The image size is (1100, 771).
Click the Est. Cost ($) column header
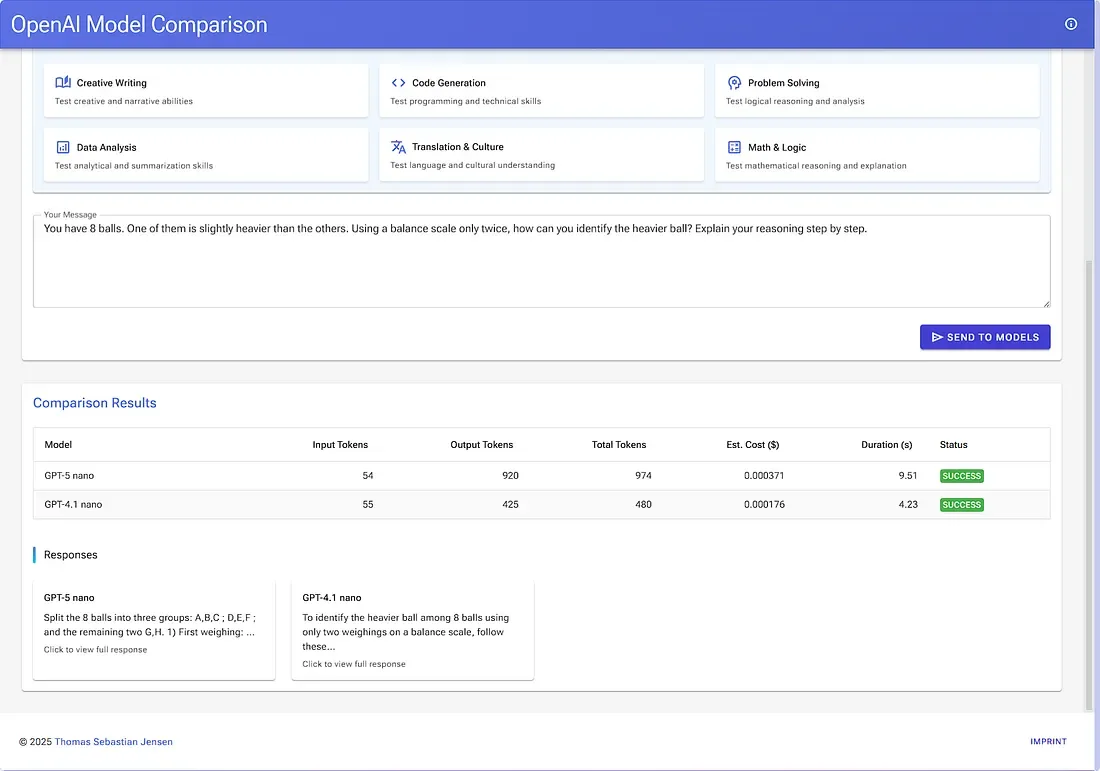(x=752, y=445)
